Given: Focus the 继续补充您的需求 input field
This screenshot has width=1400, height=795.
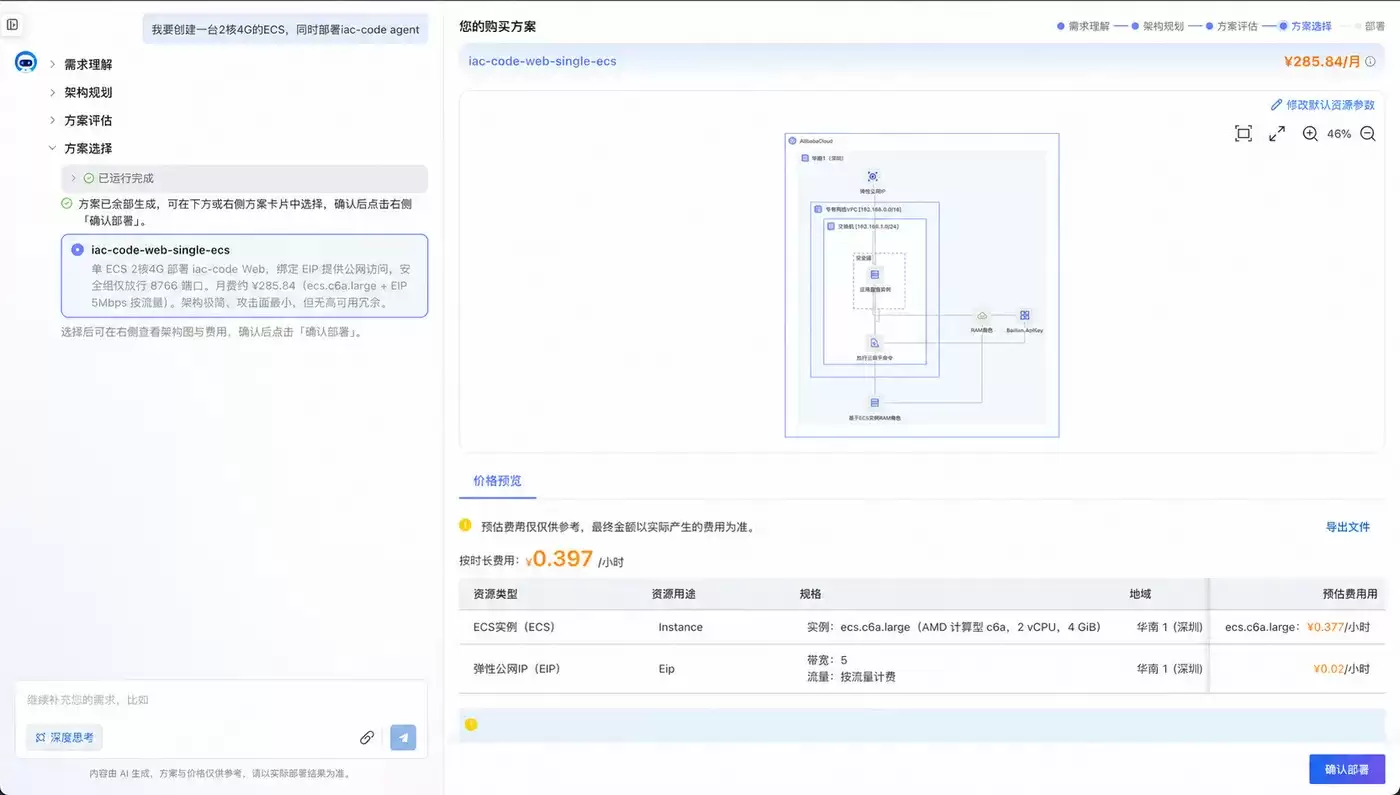Looking at the screenshot, I should point(220,700).
